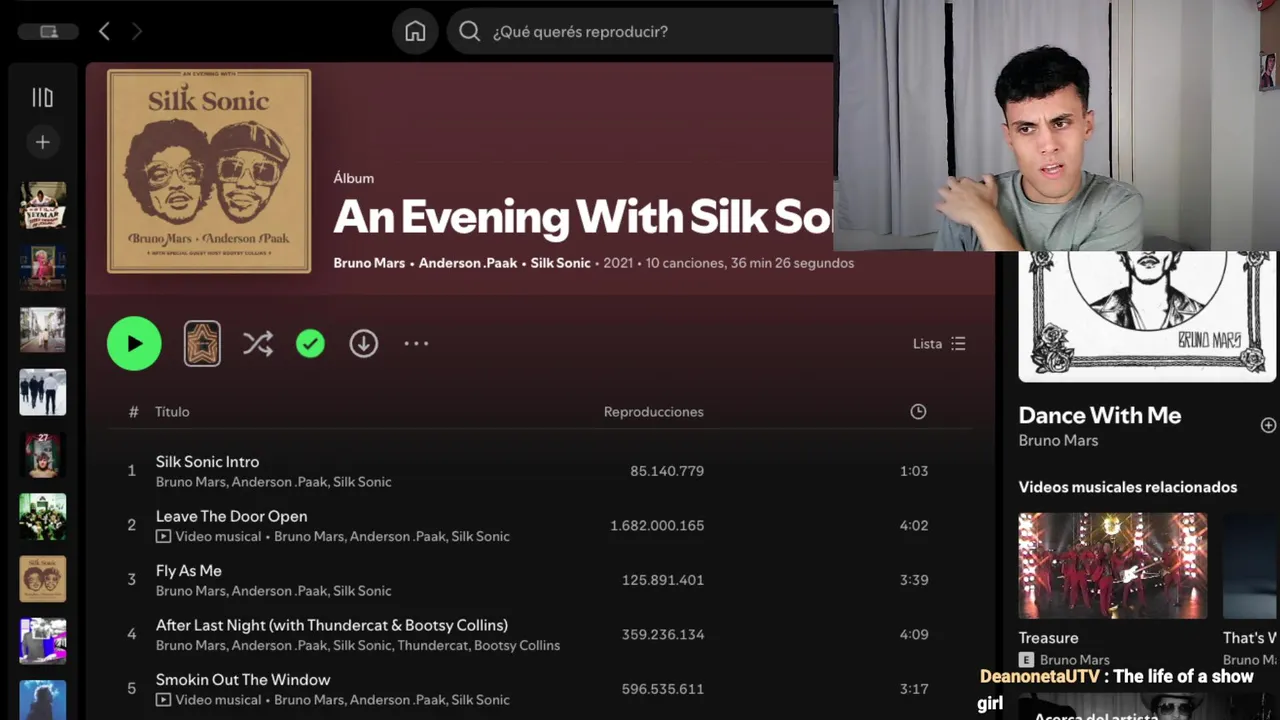Click the Silk Sonic album cover art

pos(209,171)
